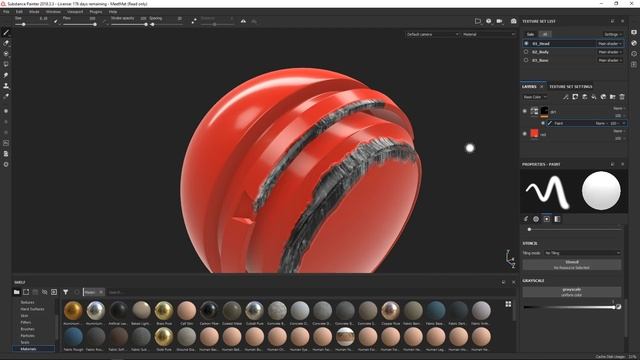640x360 pixels.
Task: Open the Mode menu
Action: coord(34,12)
